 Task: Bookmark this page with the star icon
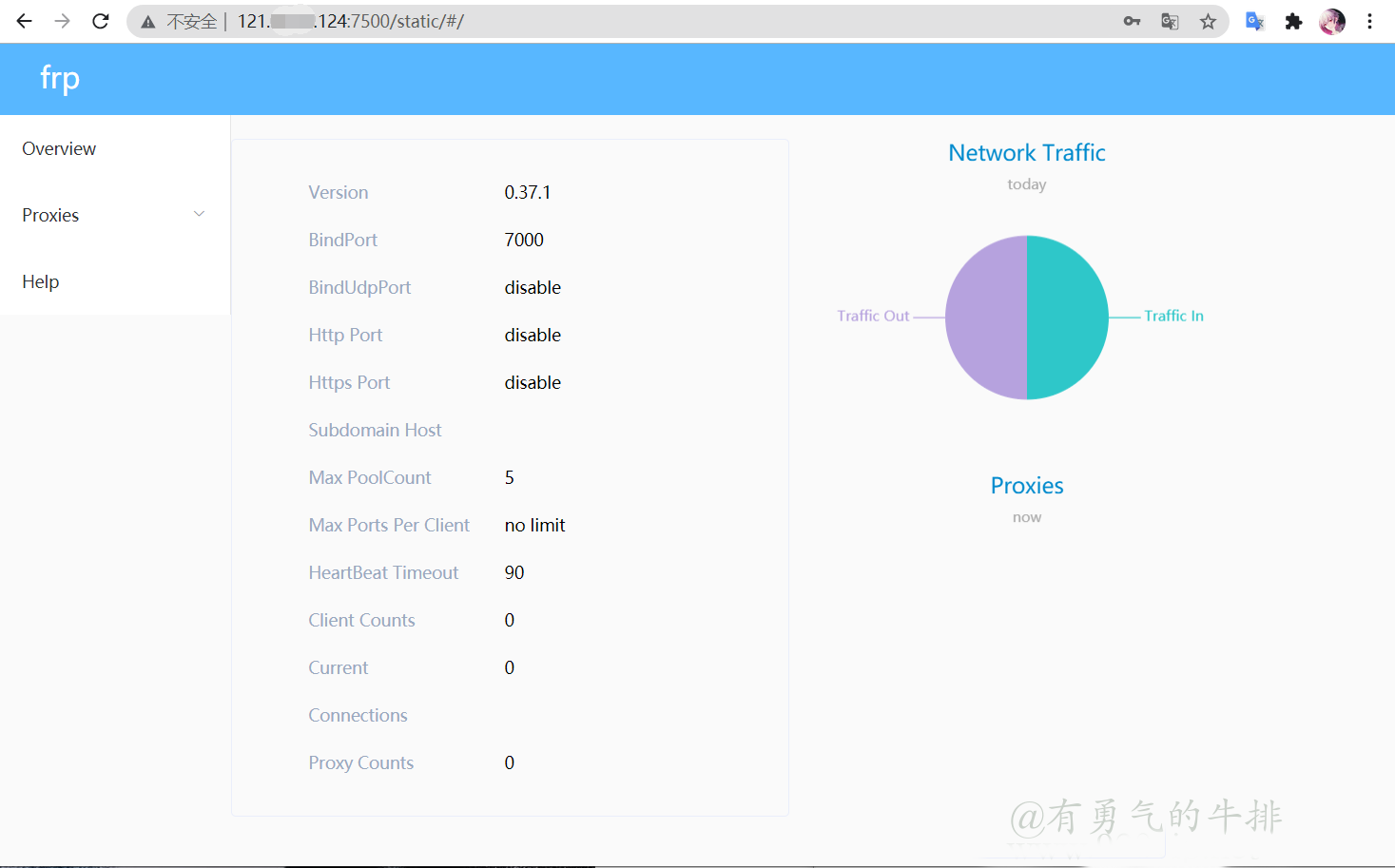point(1208,21)
